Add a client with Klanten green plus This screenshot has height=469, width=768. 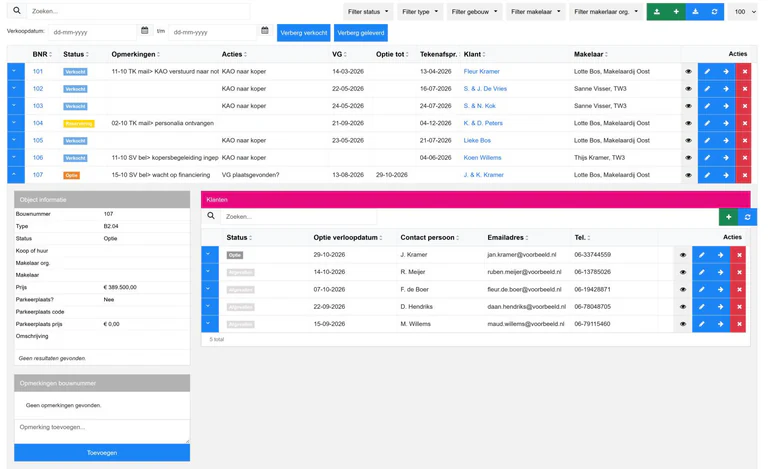click(x=728, y=217)
